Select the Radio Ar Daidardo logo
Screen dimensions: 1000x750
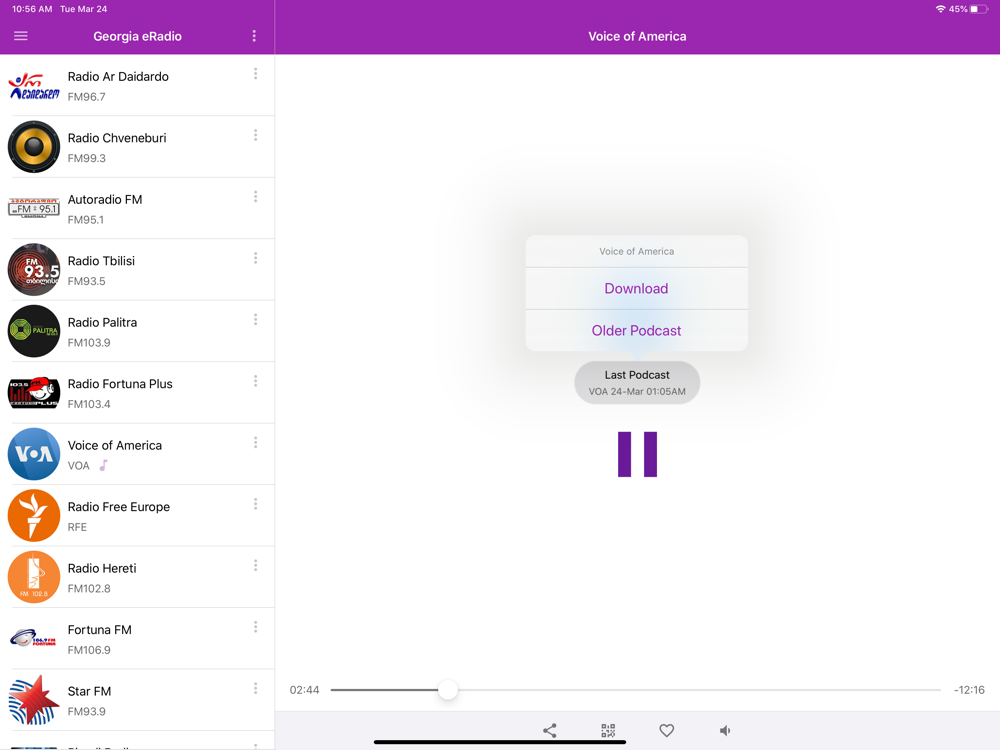[34, 85]
